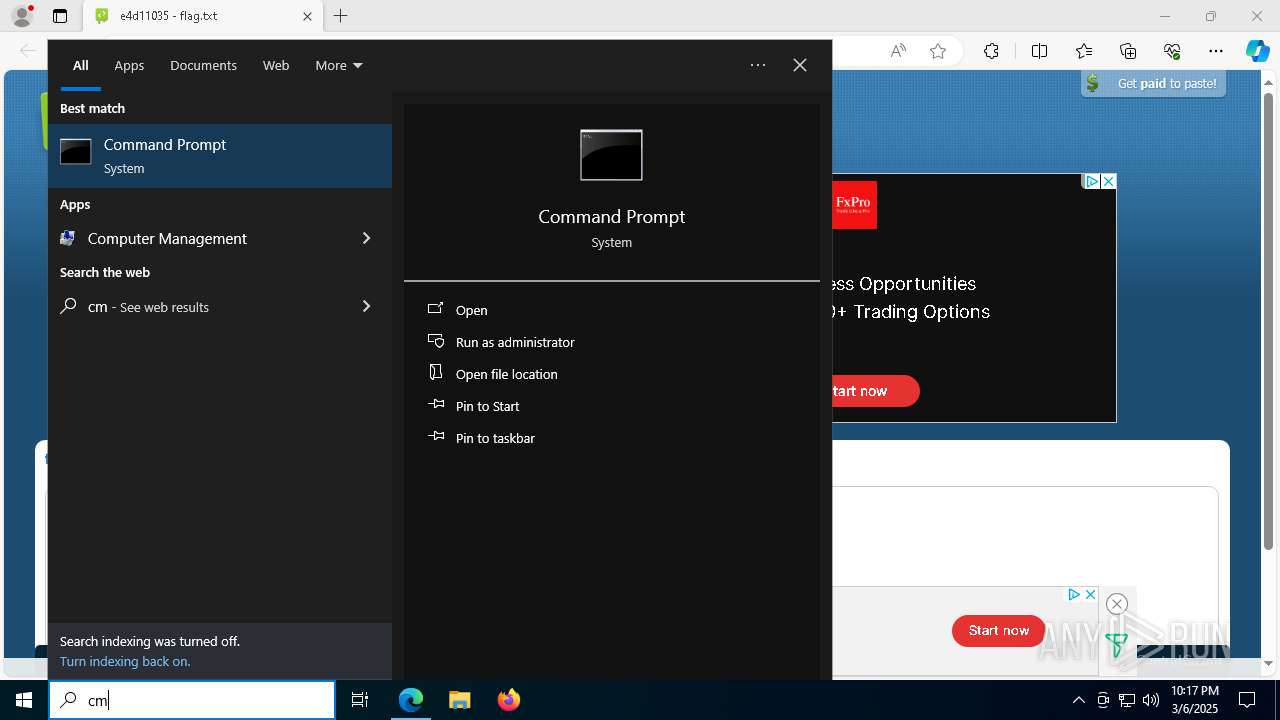Open Edge Extensions icon
This screenshot has height=720, width=1280.
tap(991, 51)
